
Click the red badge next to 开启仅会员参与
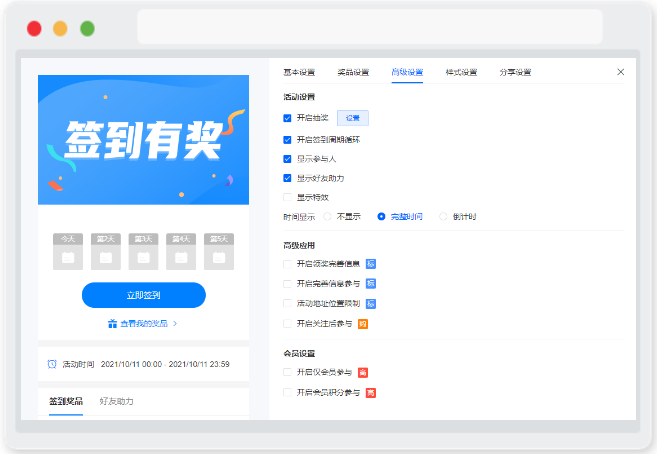point(363,372)
